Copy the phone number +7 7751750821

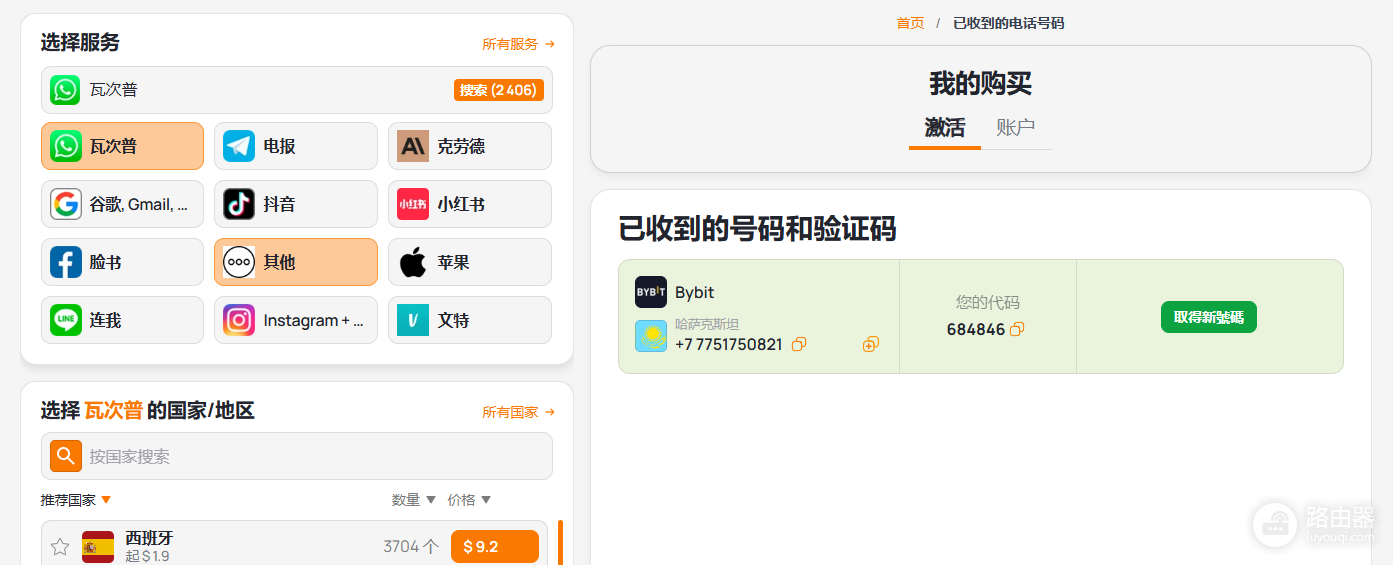pyautogui.click(x=799, y=344)
